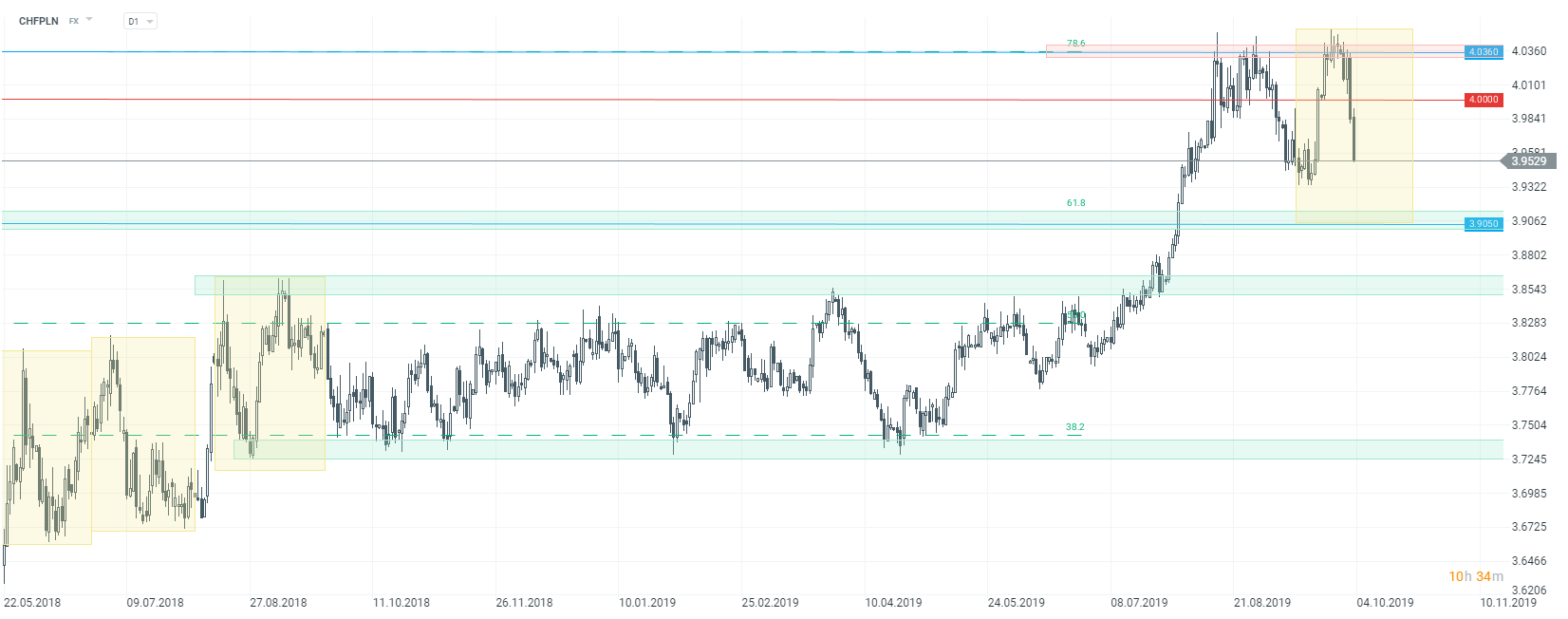The image size is (1568, 619).
Task: Click the 21.08.2019 date label
Action: pos(1261,603)
